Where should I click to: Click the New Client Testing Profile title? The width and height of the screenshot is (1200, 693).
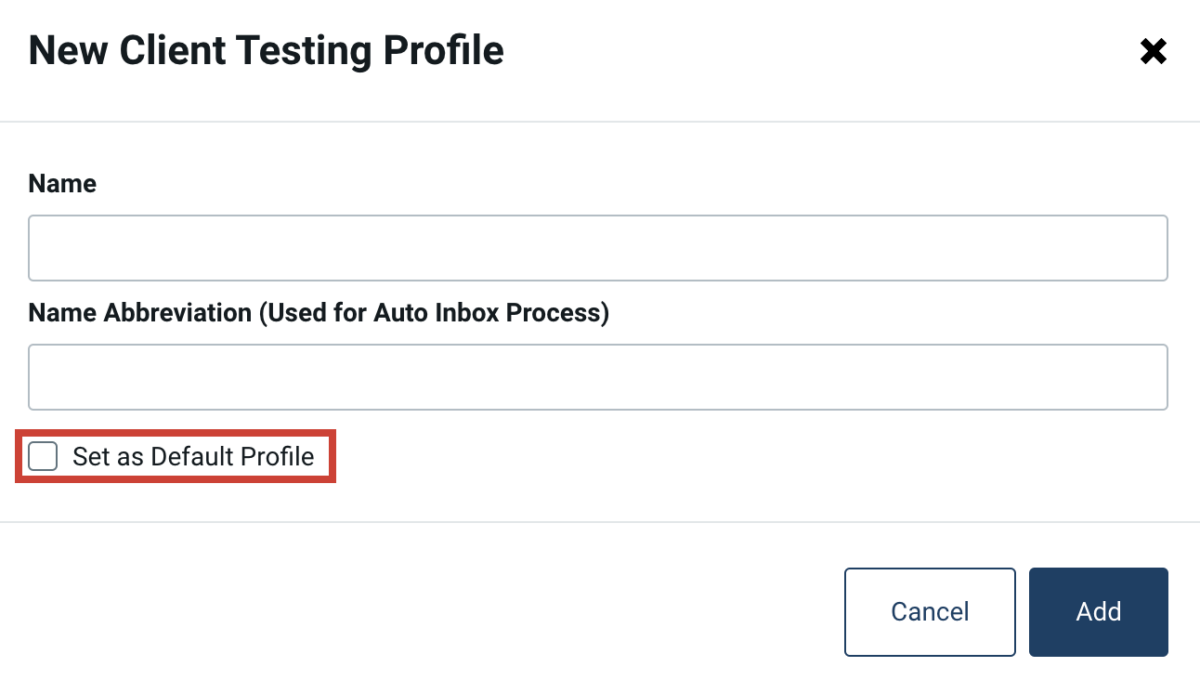tap(267, 50)
